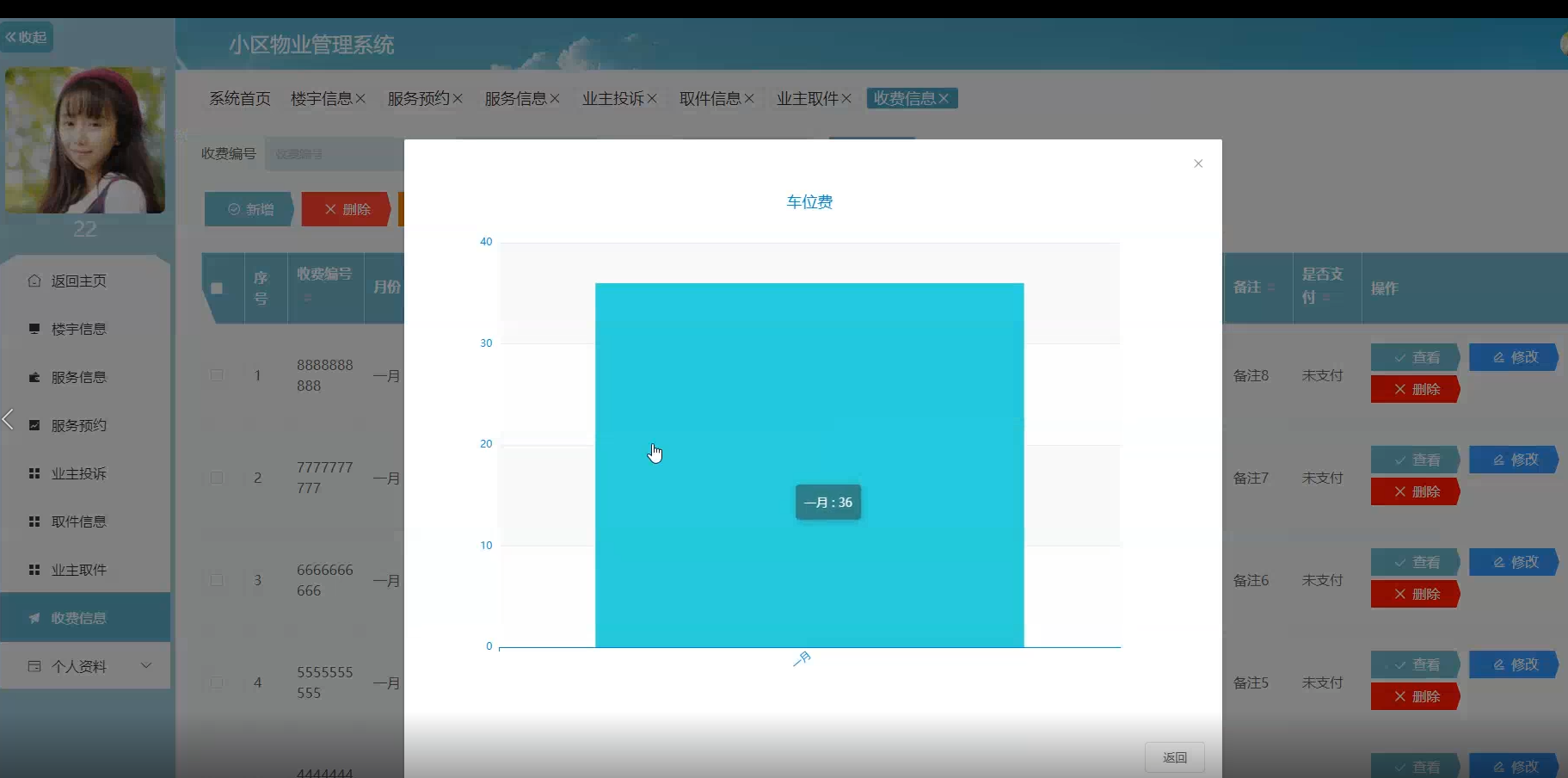Click the 新增 add button
Screen dimensions: 1568x778
pyautogui.click(x=249, y=209)
